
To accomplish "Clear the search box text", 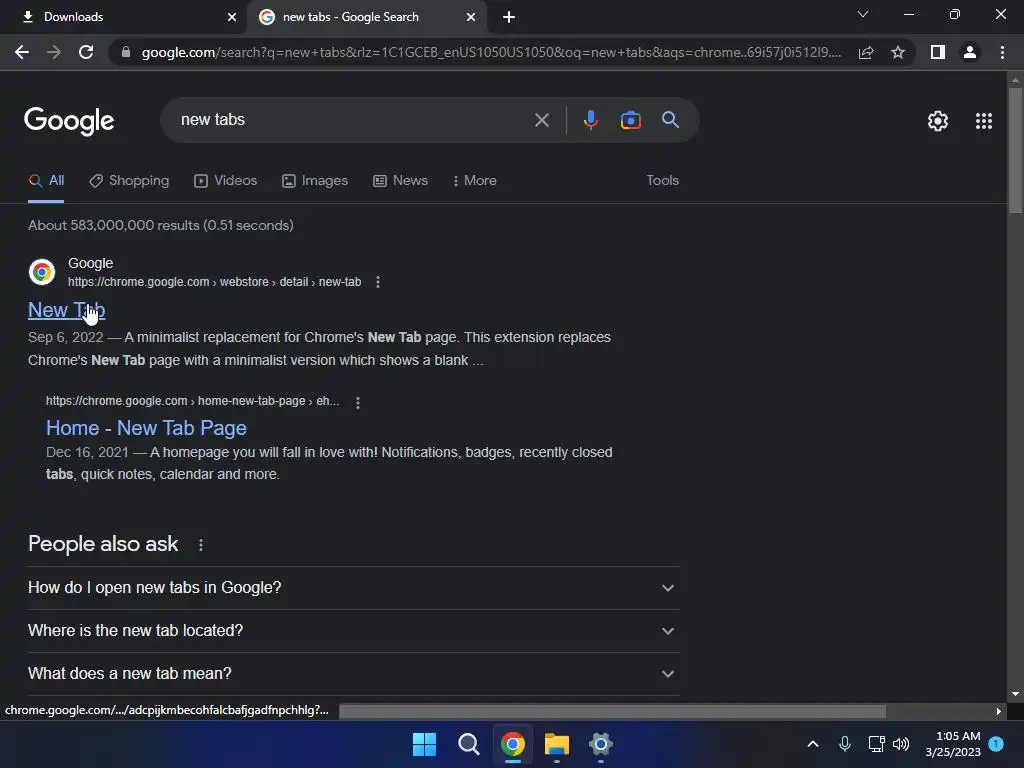I will pyautogui.click(x=541, y=120).
